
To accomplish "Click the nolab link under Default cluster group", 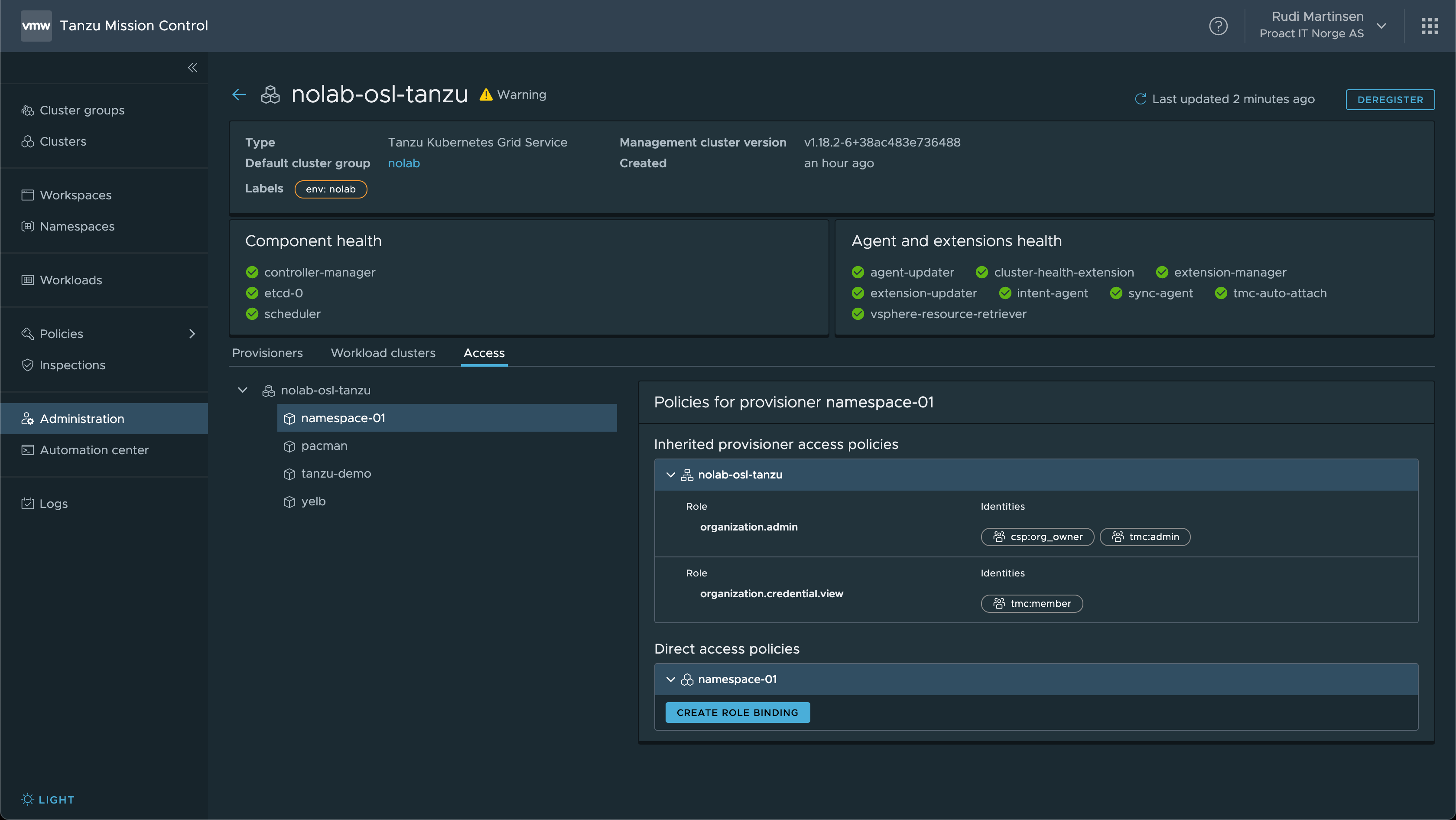I will tap(403, 163).
